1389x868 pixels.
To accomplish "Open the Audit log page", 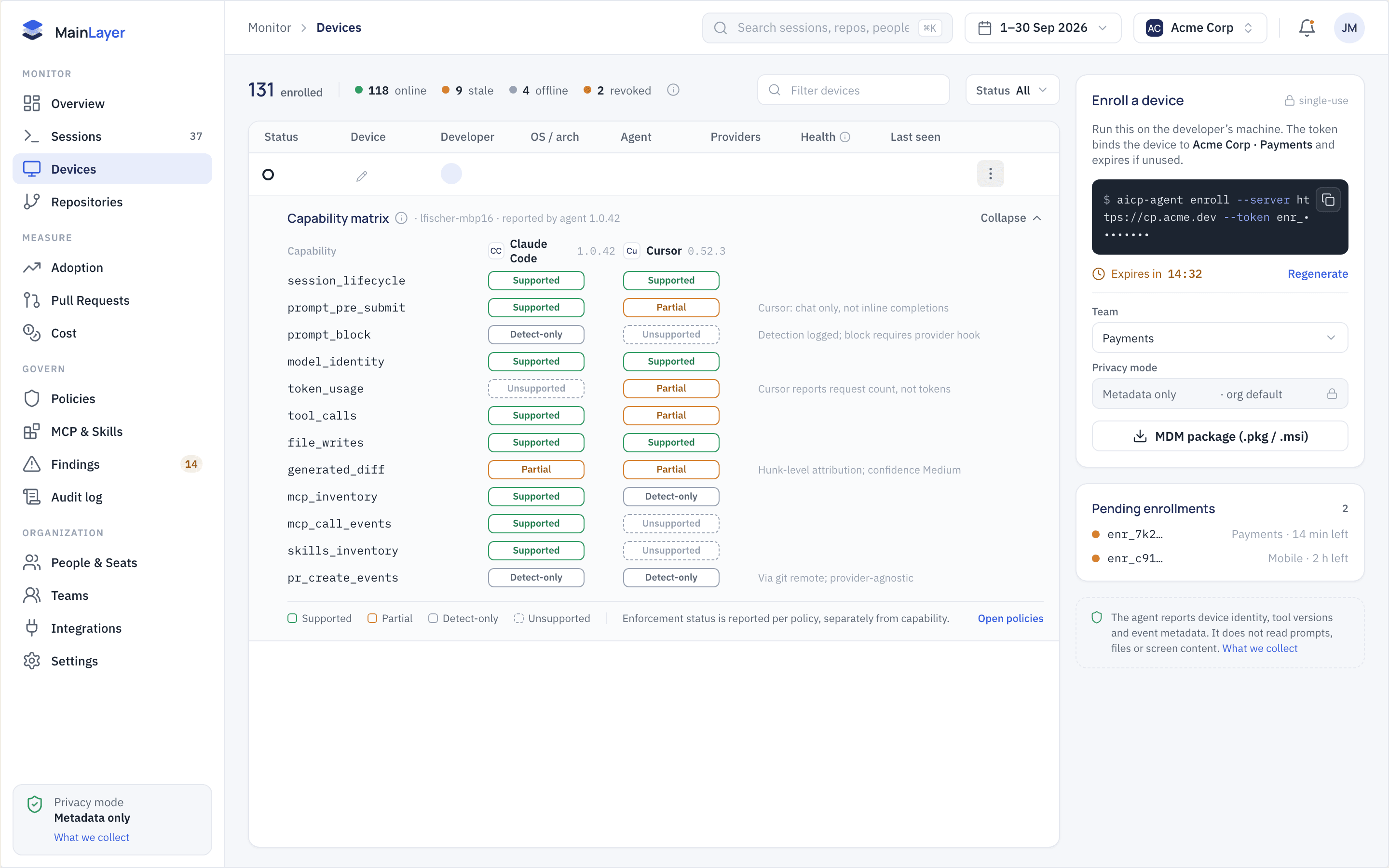I will pyautogui.click(x=112, y=497).
